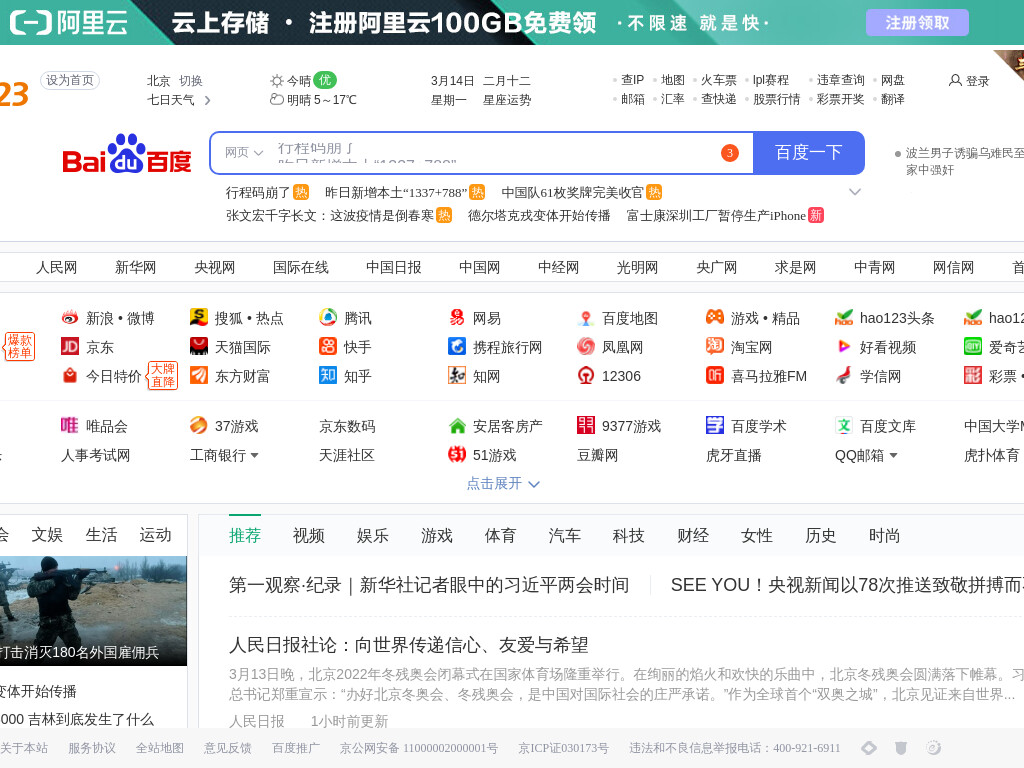1024x768 pixels.
Task: Click the 百度一下 search button
Action: tap(808, 153)
